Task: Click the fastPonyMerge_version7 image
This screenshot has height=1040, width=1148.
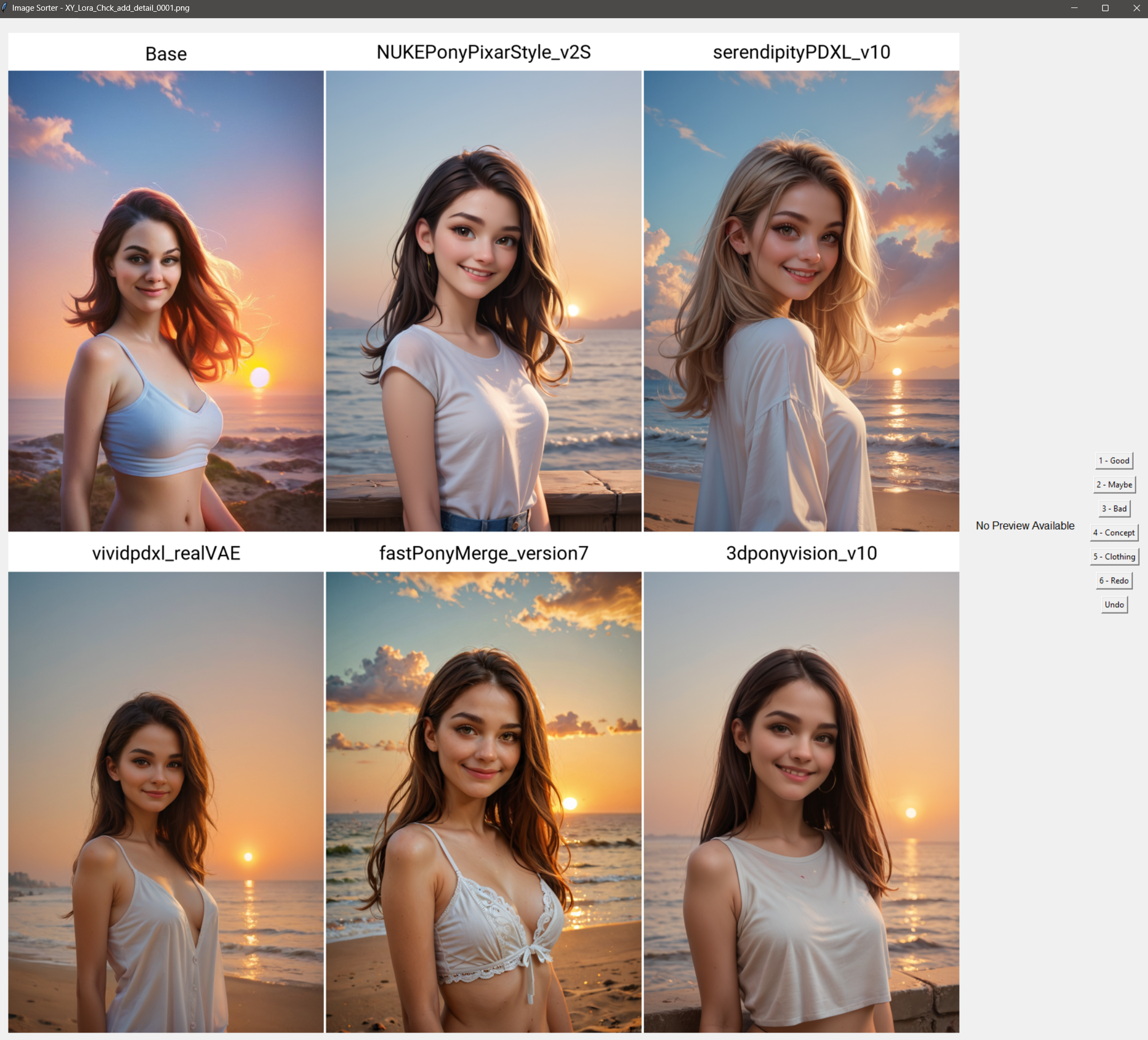Action: 483,802
